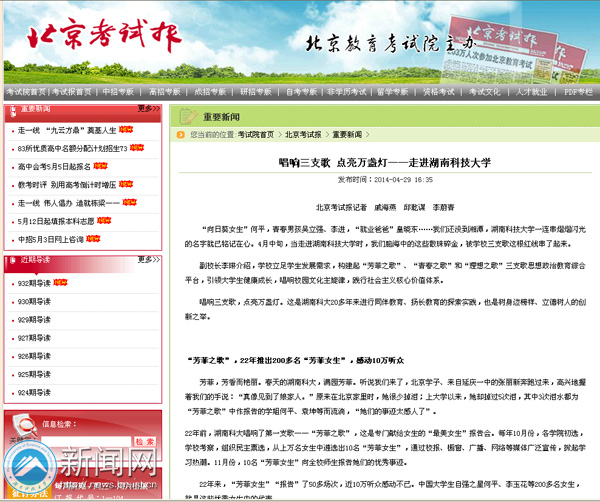
Task: Click the new badge beside 中招5月3日网上咨询
Action: coord(93,239)
